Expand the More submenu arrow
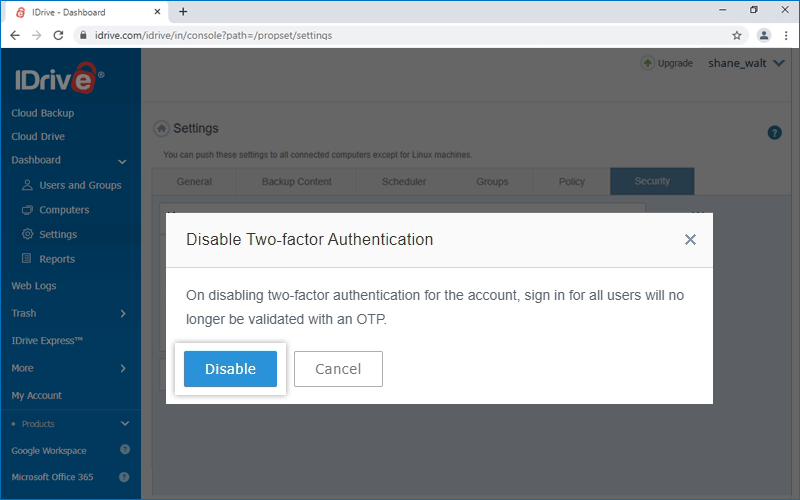Viewport: 800px width, 500px height. [122, 368]
